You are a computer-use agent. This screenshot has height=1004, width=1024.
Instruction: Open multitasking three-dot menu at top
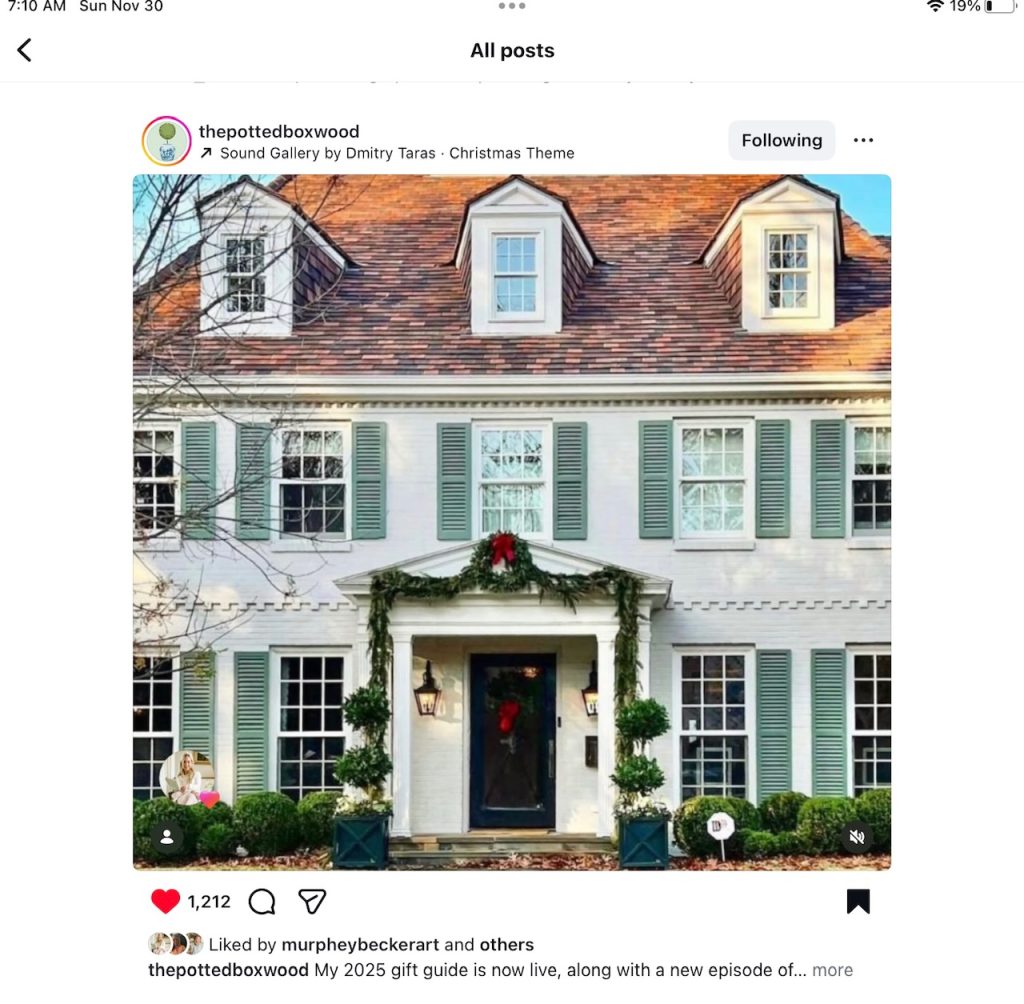point(511,6)
